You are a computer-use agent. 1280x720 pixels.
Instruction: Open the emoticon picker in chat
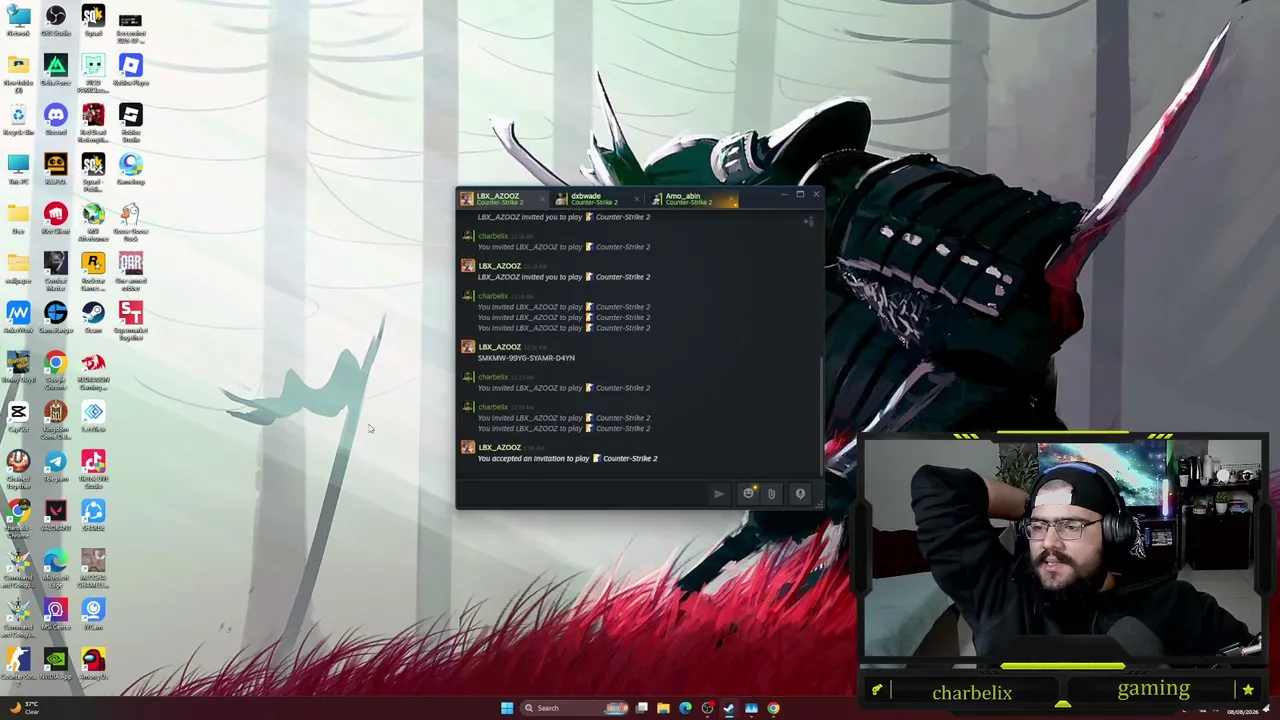(748, 493)
